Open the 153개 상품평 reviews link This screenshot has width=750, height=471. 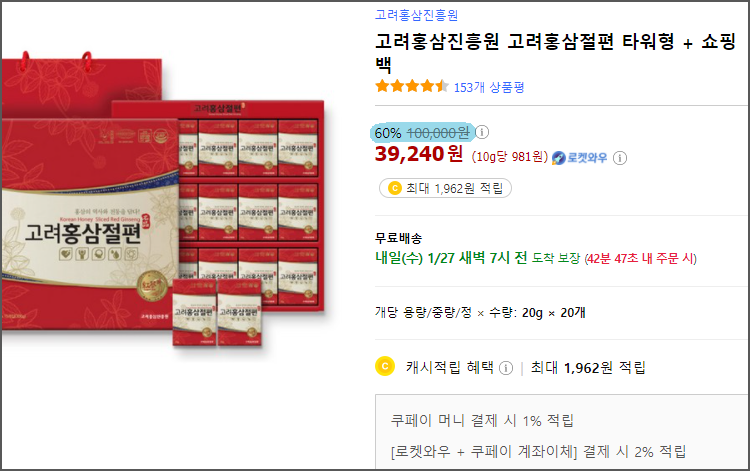[x=489, y=88]
